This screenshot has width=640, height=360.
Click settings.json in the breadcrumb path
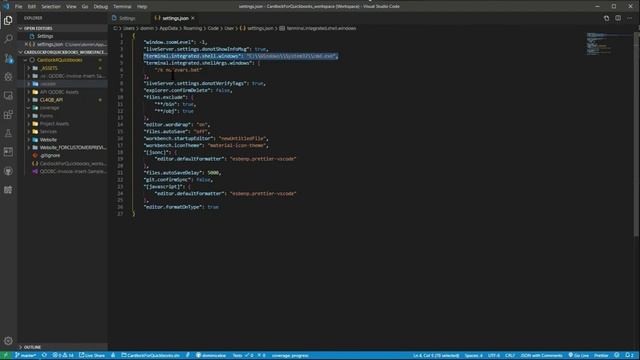(x=260, y=28)
